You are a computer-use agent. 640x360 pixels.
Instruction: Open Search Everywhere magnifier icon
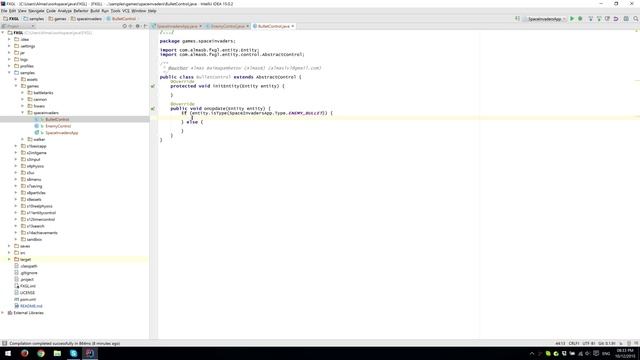coord(636,19)
